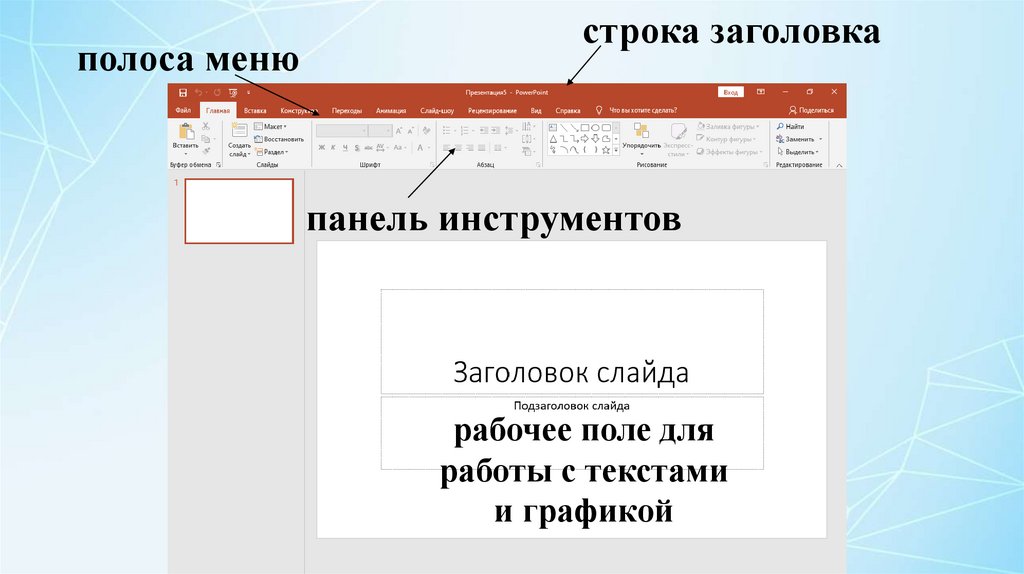Click the Find magnifier button Найти
1024x574 pixels.
[x=790, y=127]
